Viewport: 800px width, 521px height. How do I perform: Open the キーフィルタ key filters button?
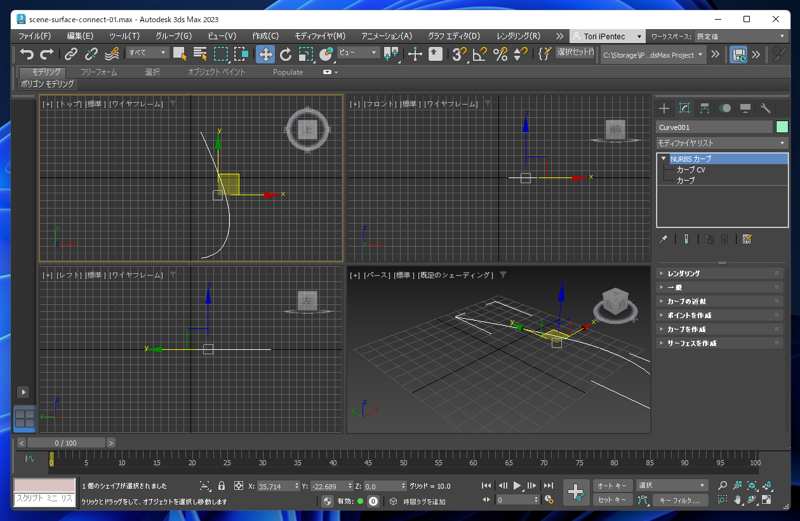click(x=679, y=500)
